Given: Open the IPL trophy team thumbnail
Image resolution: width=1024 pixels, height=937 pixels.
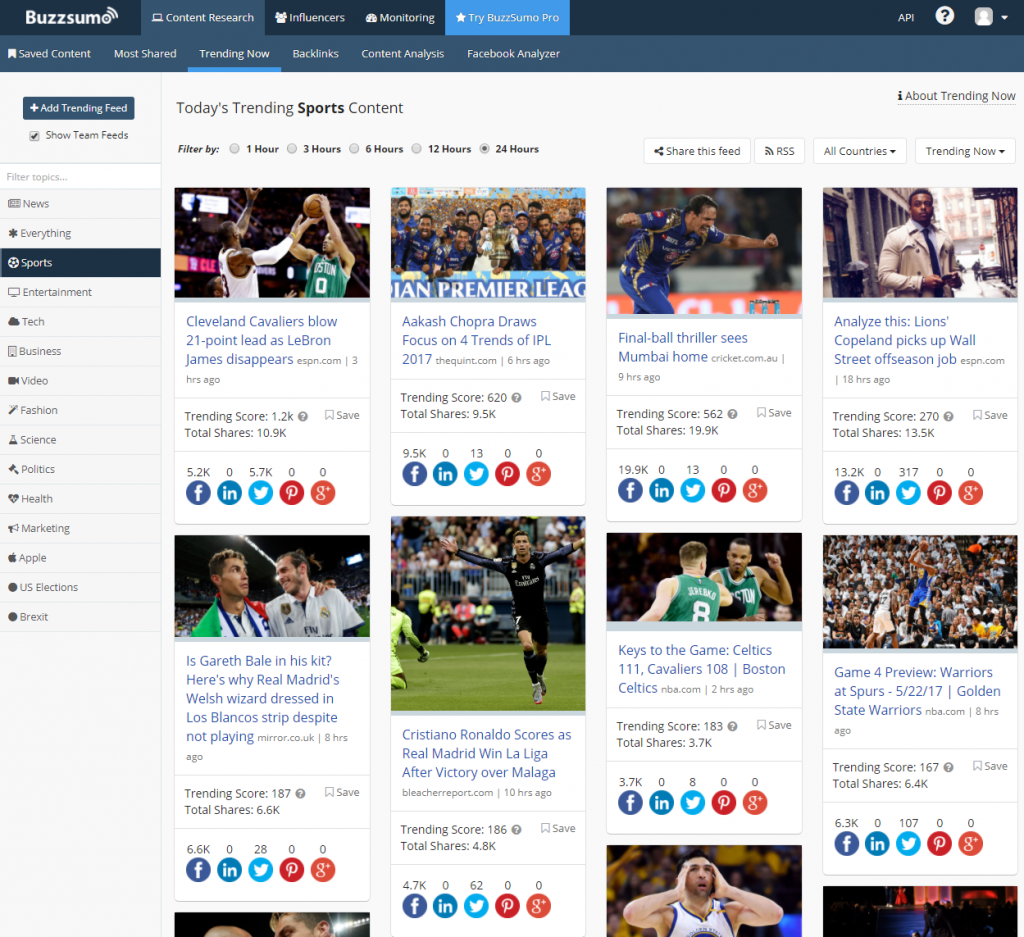Looking at the screenshot, I should 488,243.
